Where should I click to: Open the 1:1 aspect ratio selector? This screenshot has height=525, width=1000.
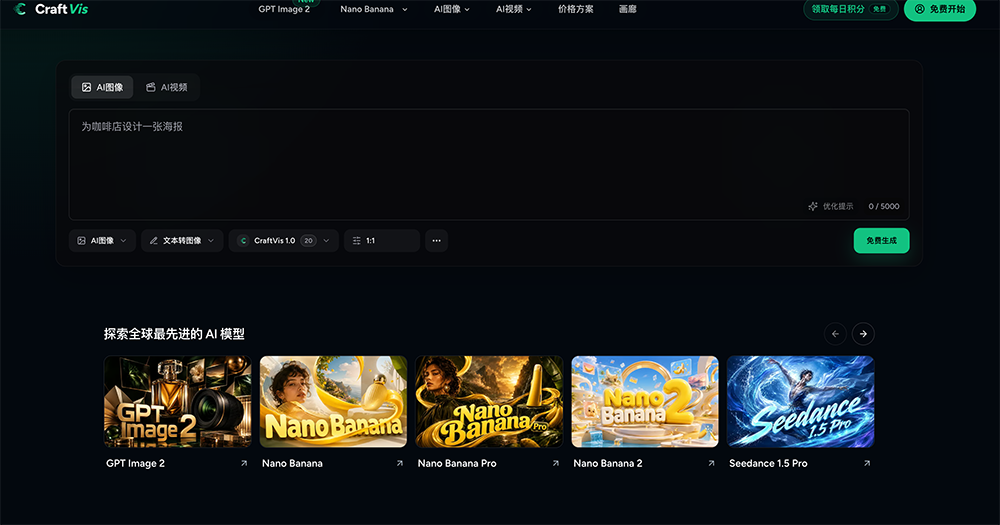point(382,240)
